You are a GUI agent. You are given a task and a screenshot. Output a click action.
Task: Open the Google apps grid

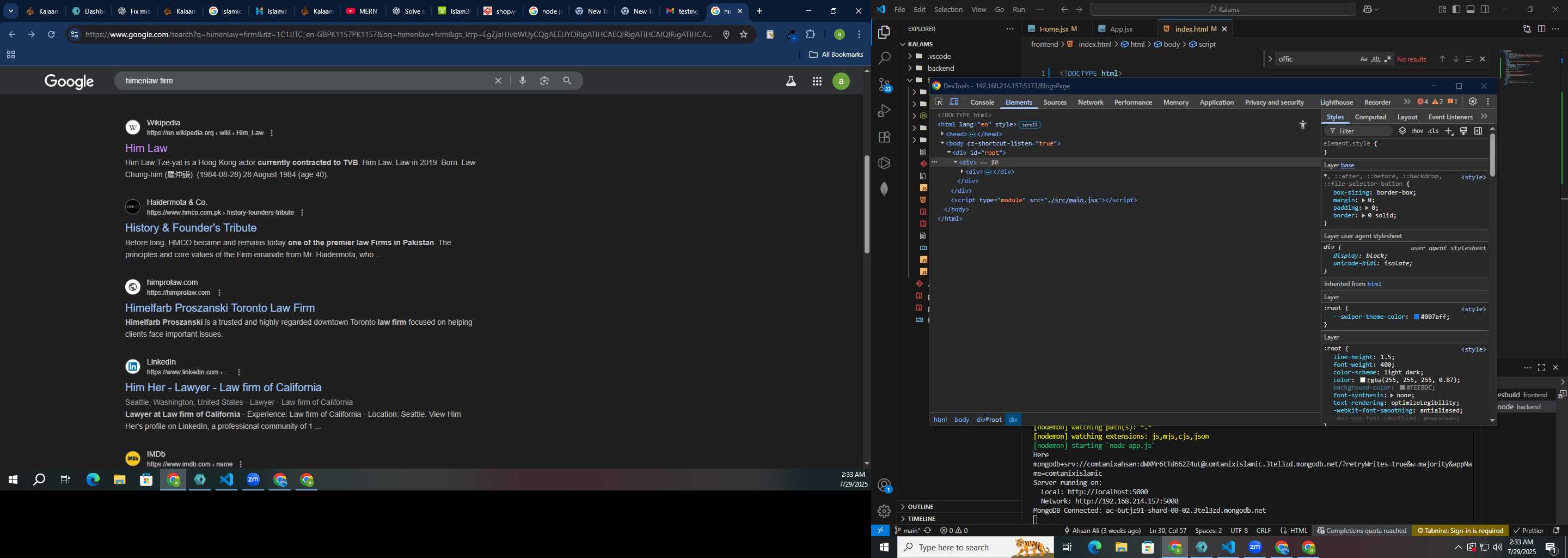tap(817, 82)
